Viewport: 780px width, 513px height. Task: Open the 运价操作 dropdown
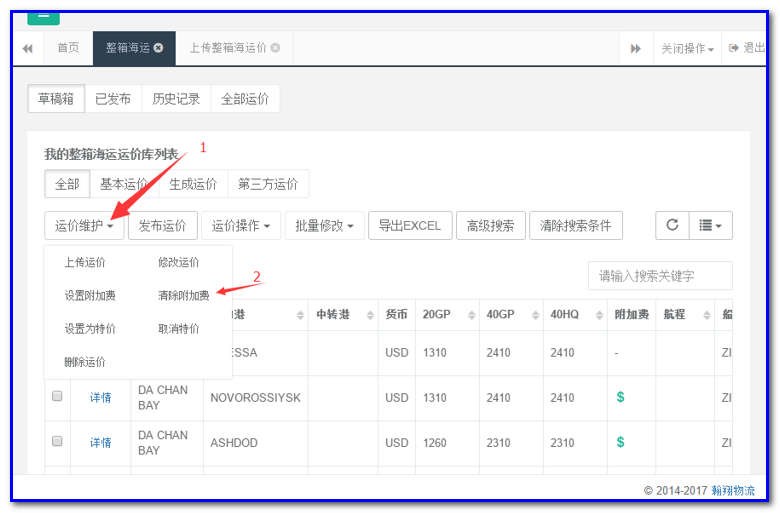coord(241,225)
